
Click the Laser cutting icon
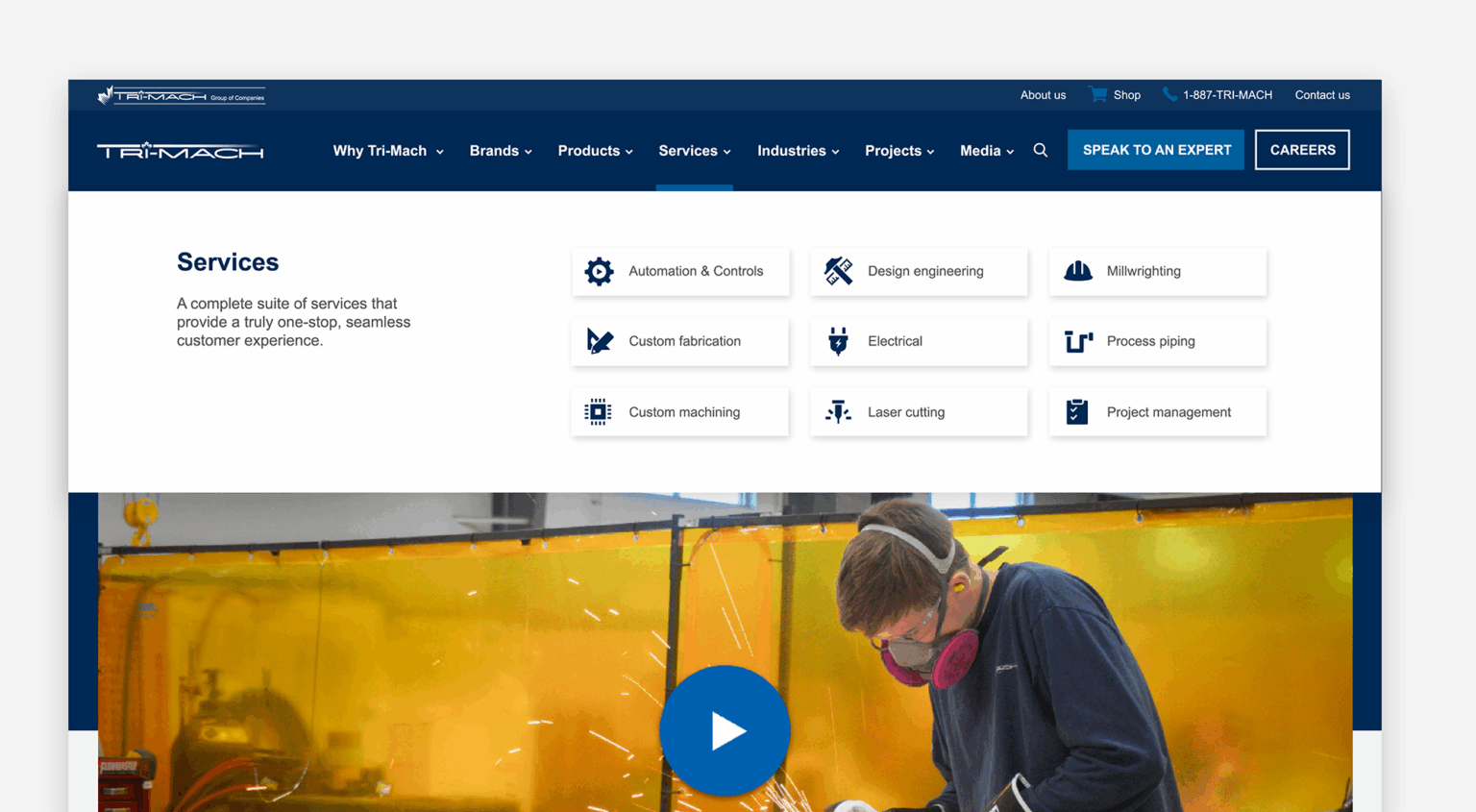[x=838, y=412]
